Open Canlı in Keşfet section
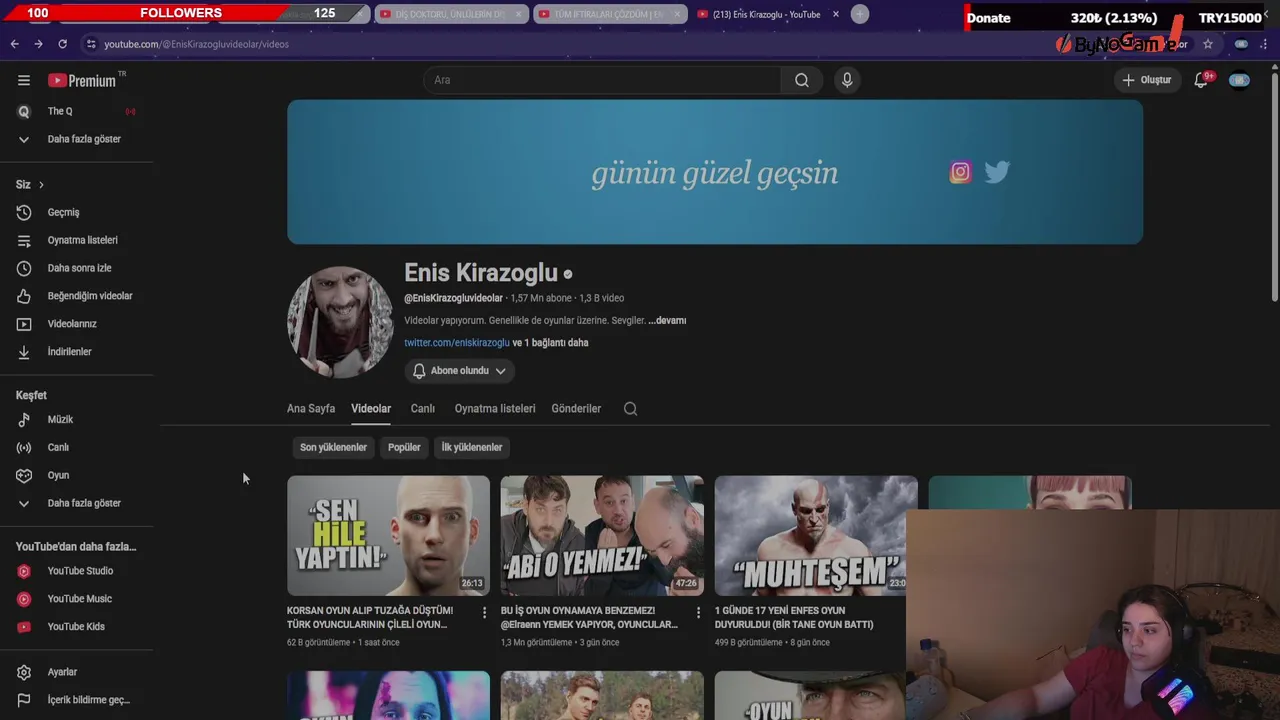Screen dimensions: 1280x720 (x=77, y=447)
